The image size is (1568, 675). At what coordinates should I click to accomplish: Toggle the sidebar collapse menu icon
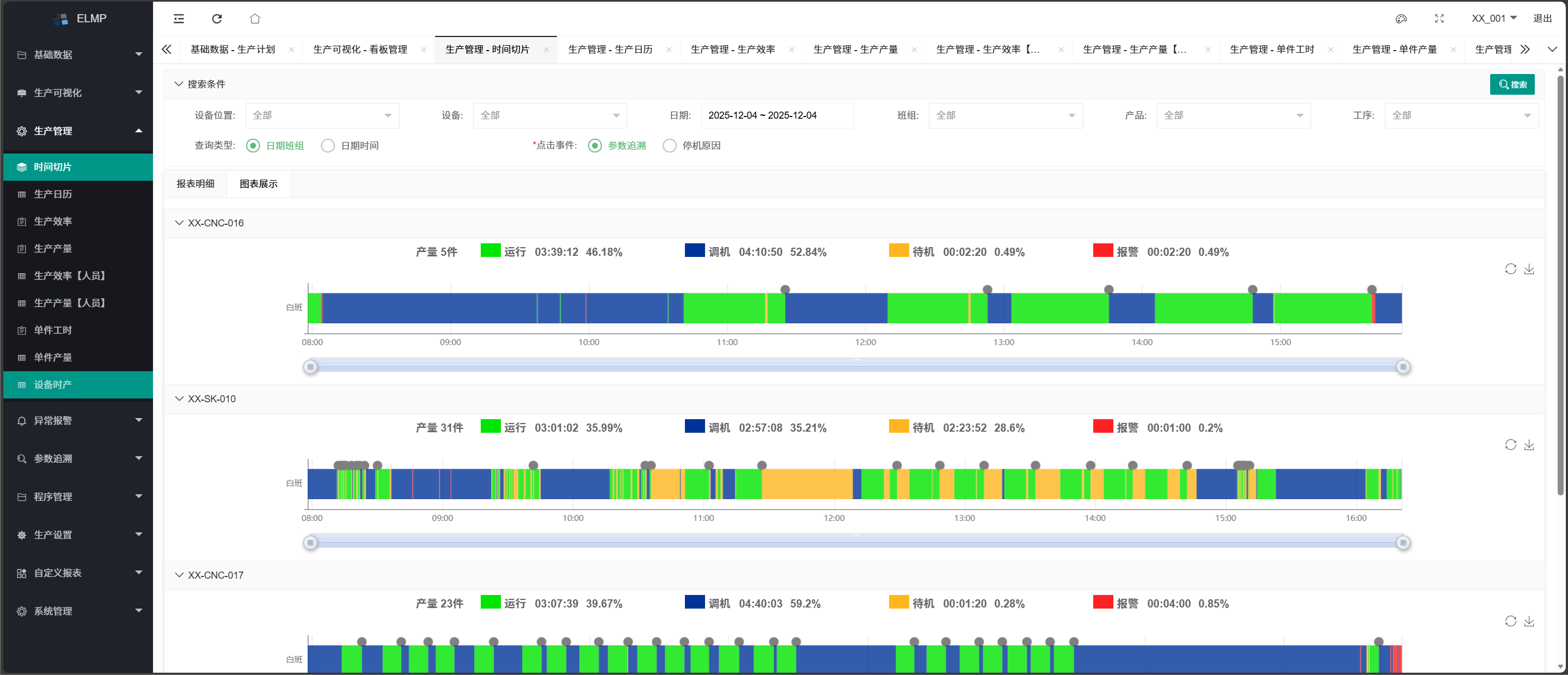tap(179, 19)
